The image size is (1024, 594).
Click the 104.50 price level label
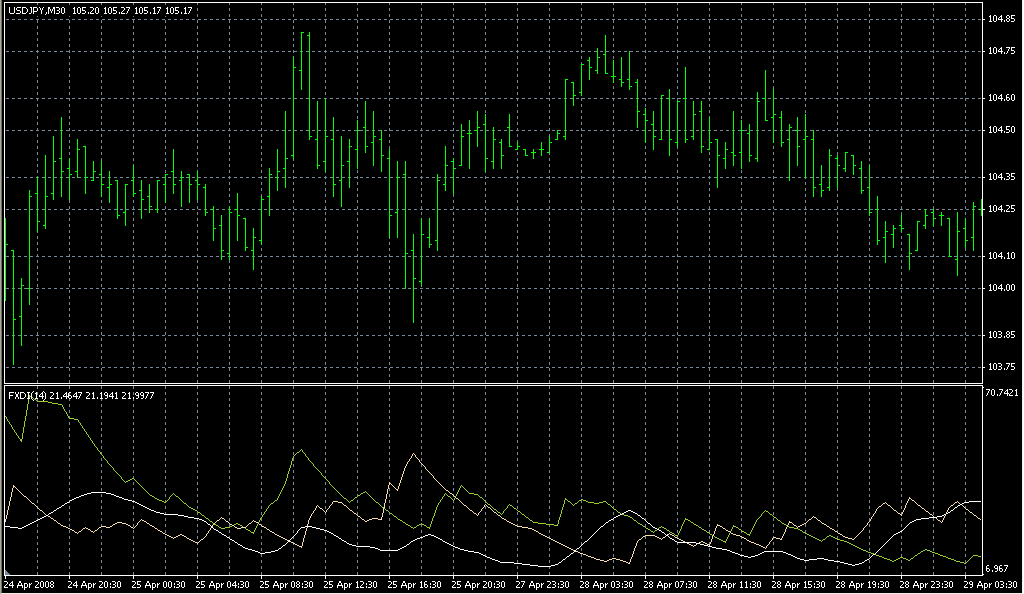tap(1002, 130)
